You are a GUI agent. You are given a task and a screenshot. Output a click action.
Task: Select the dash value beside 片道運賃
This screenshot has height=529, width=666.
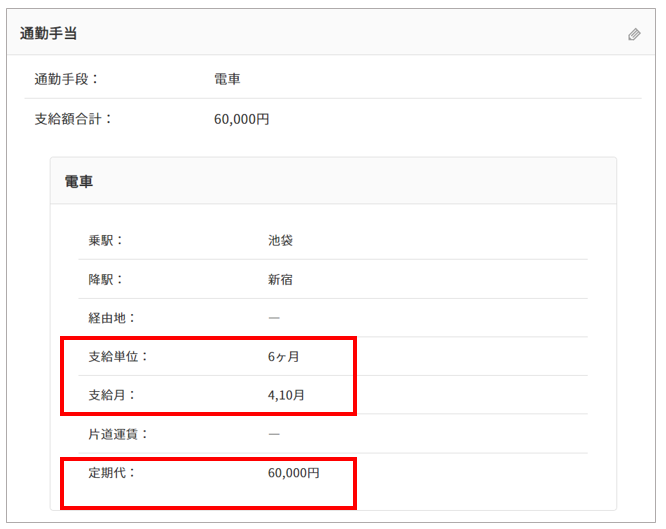click(274, 434)
